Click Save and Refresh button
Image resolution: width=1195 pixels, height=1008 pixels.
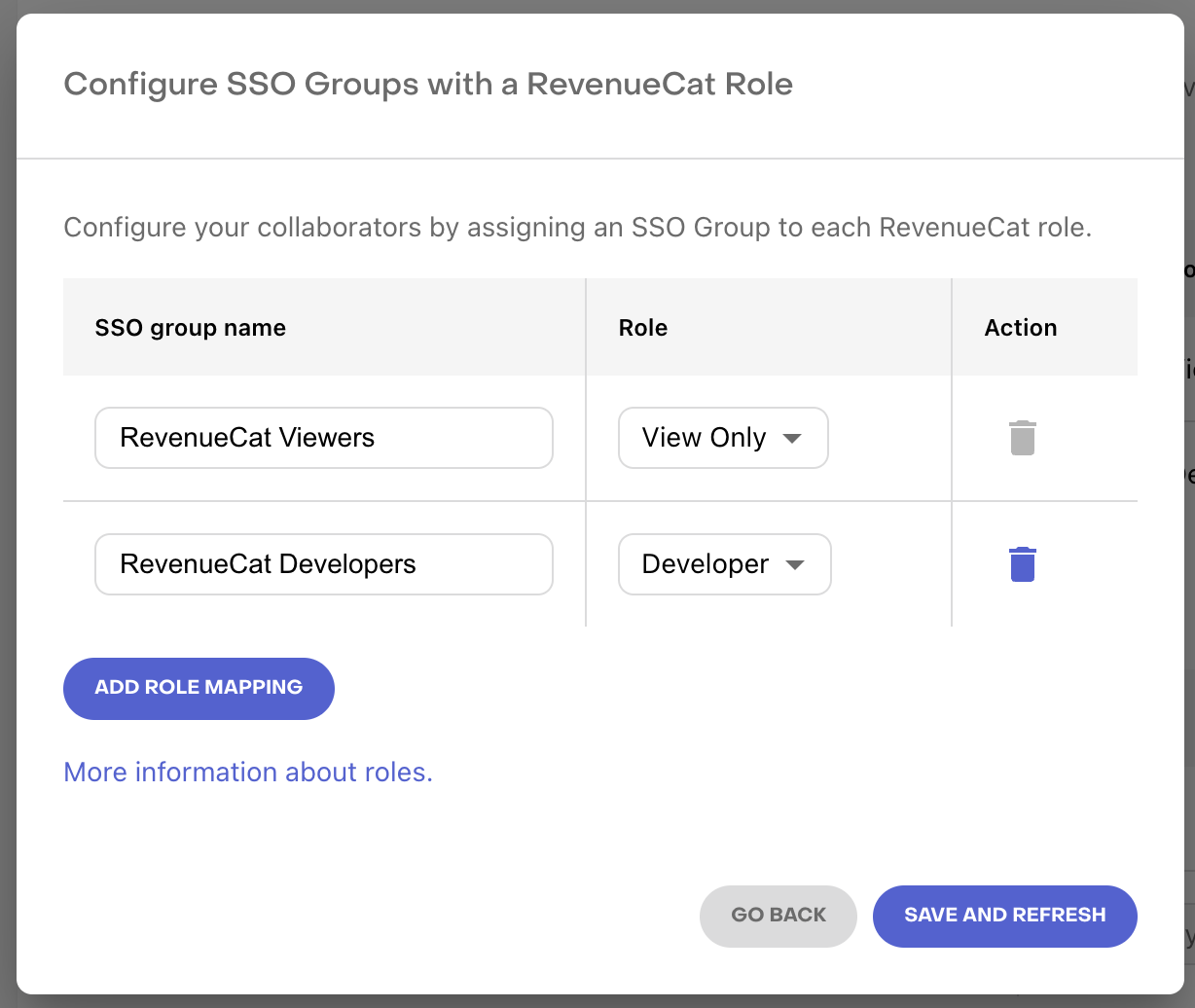coord(1005,916)
